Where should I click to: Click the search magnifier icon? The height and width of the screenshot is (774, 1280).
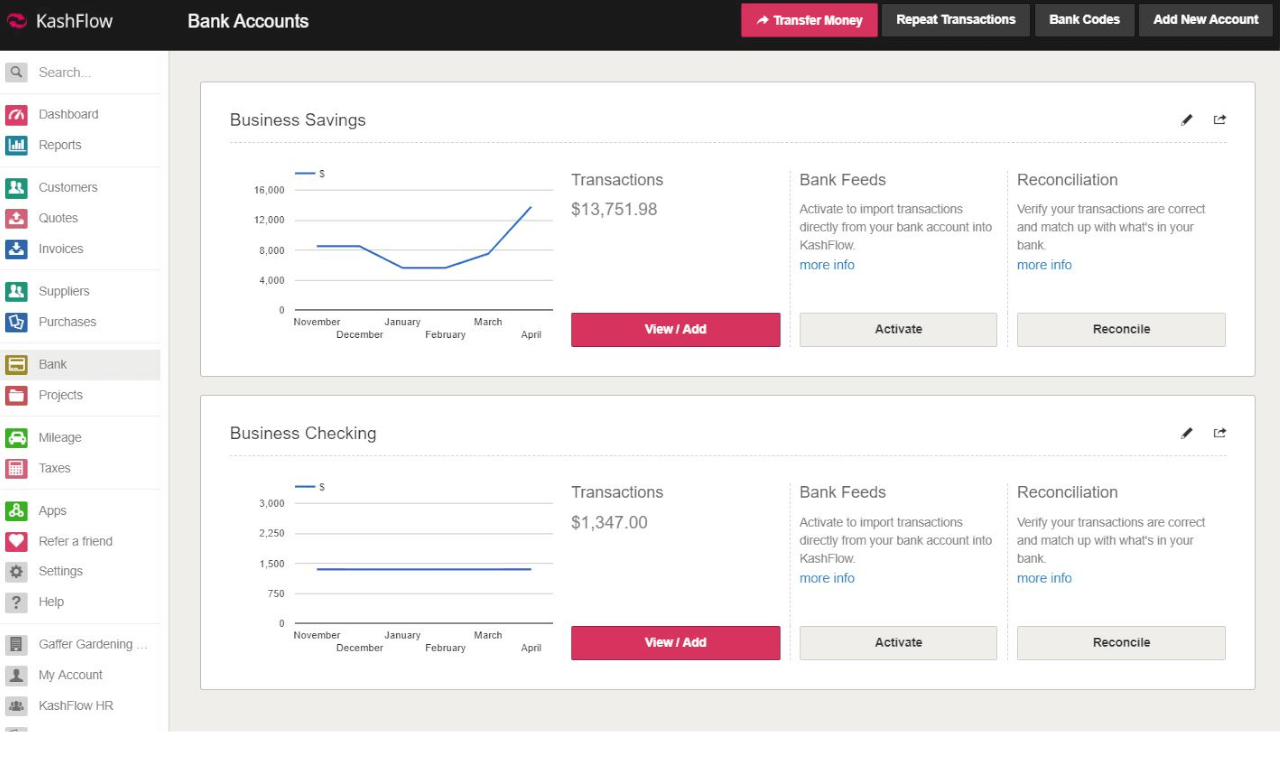[x=16, y=72]
